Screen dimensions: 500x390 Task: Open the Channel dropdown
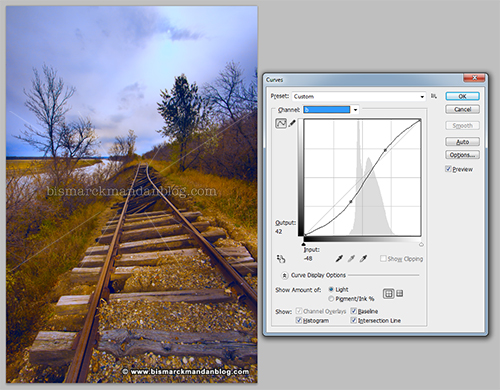[331, 110]
